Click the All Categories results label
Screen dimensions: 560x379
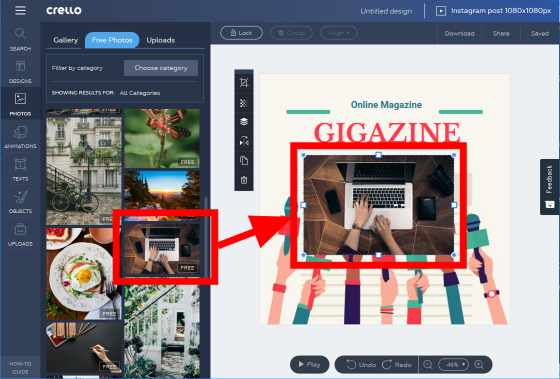tap(140, 93)
